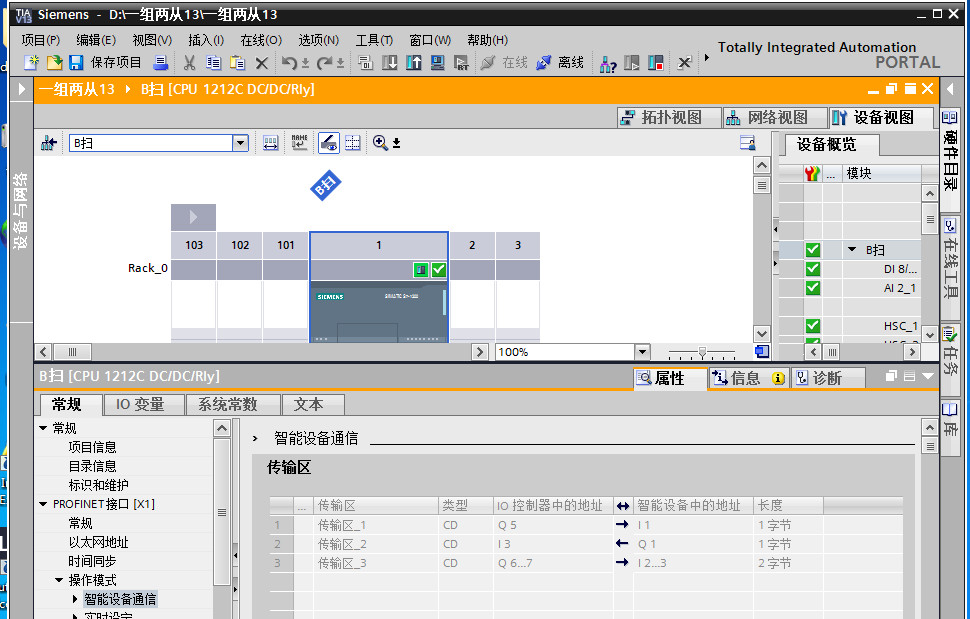The image size is (970, 619).
Task: Open accessible devices search icon
Action: (607, 62)
